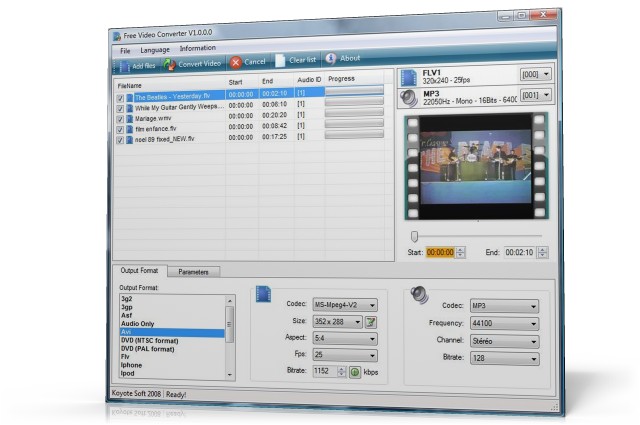Click the Add files toolbar icon
This screenshot has height=425, width=640.
[124, 65]
